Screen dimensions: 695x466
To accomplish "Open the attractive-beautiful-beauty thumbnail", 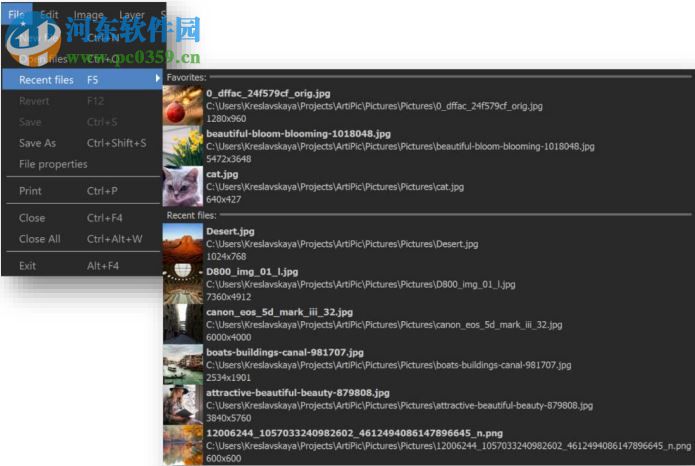I will click(x=183, y=405).
